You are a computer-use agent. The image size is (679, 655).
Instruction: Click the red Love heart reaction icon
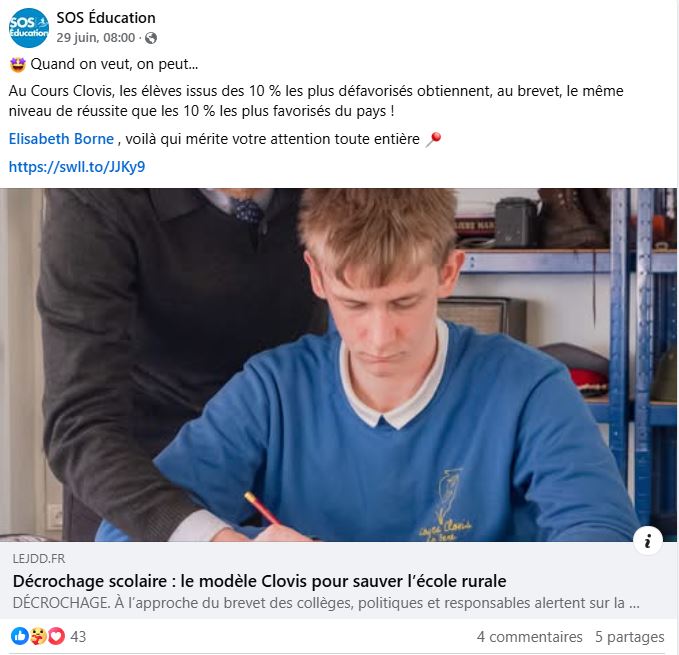pyautogui.click(x=56, y=636)
